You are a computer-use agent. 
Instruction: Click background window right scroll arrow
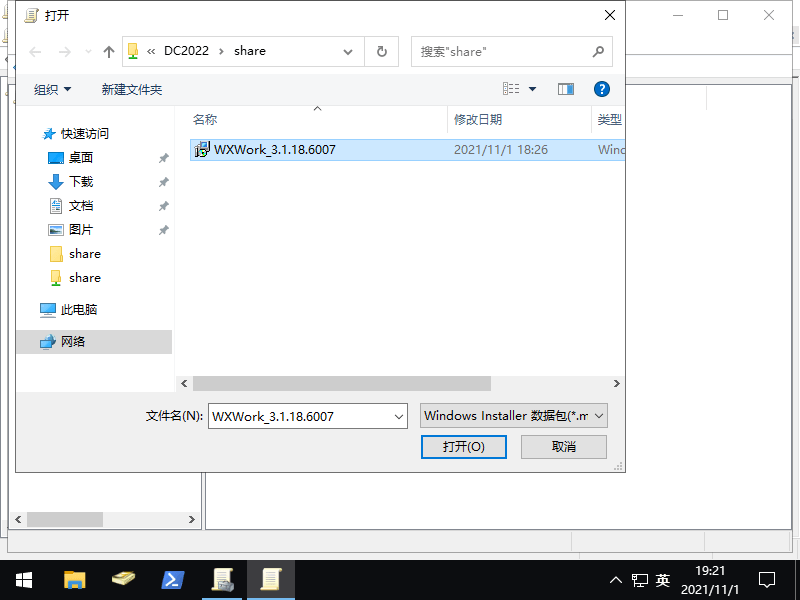(x=192, y=519)
